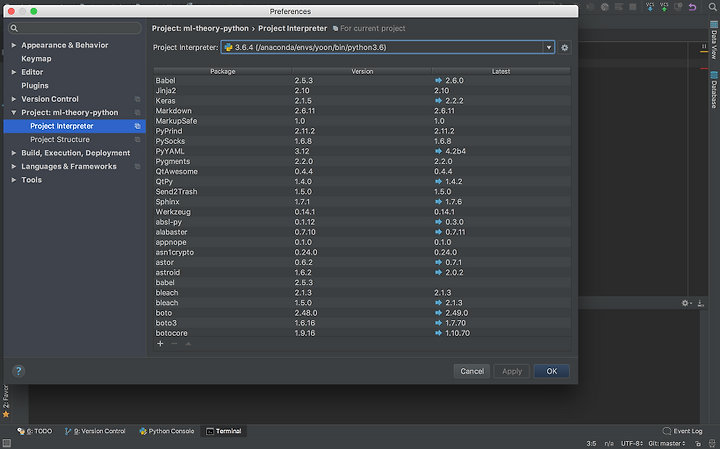720x449 pixels.
Task: Open the Version Control tool window tab
Action: (x=95, y=431)
